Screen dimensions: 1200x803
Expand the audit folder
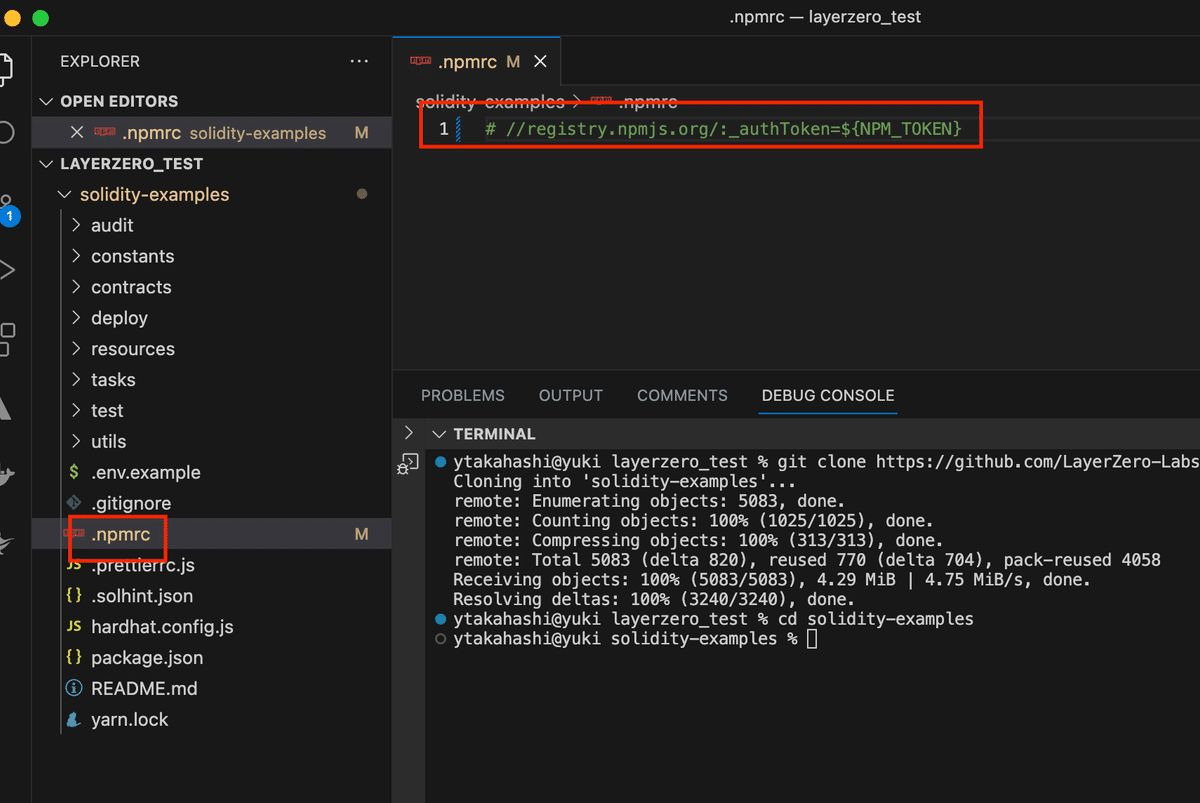click(x=77, y=225)
